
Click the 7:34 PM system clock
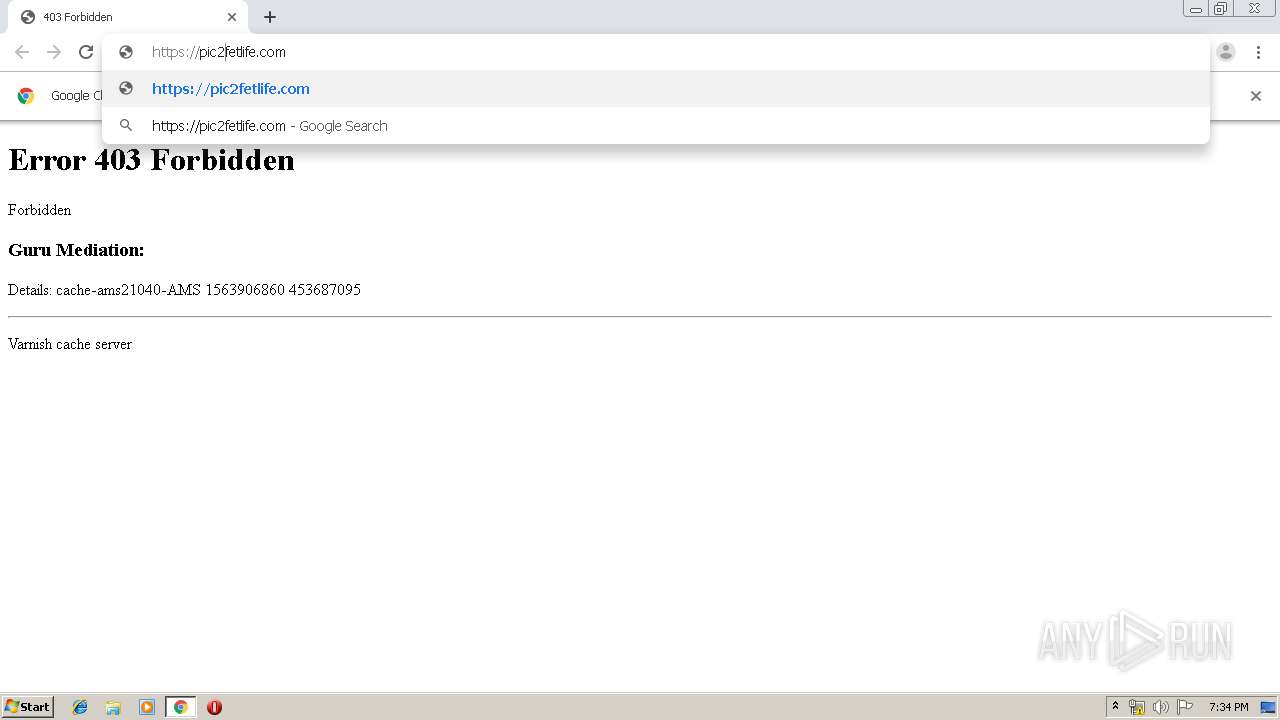click(x=1228, y=707)
